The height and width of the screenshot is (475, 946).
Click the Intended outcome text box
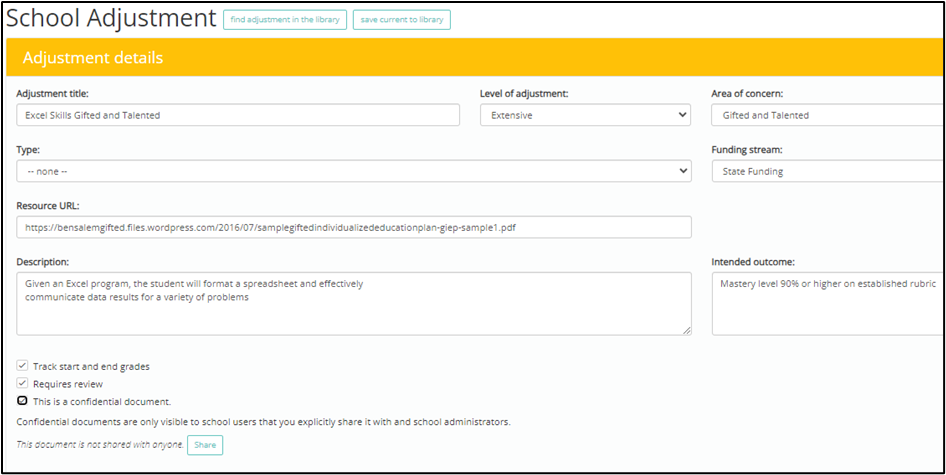[828, 304]
